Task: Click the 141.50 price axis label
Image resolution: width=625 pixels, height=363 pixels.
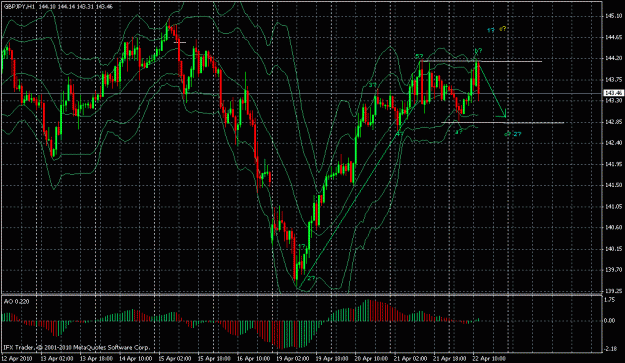Action: point(613,185)
